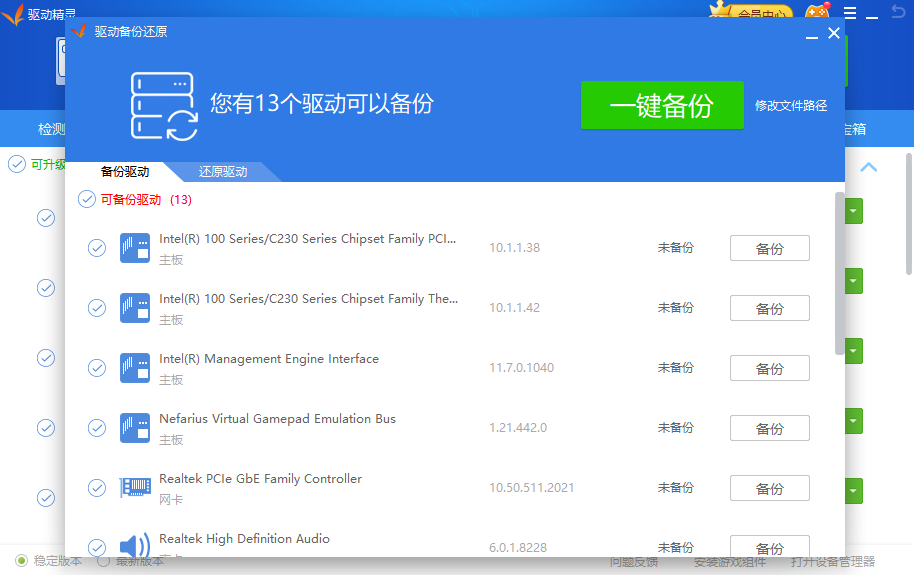Click 备份 button for Realtek PCIe GbE Controller

coord(769,489)
